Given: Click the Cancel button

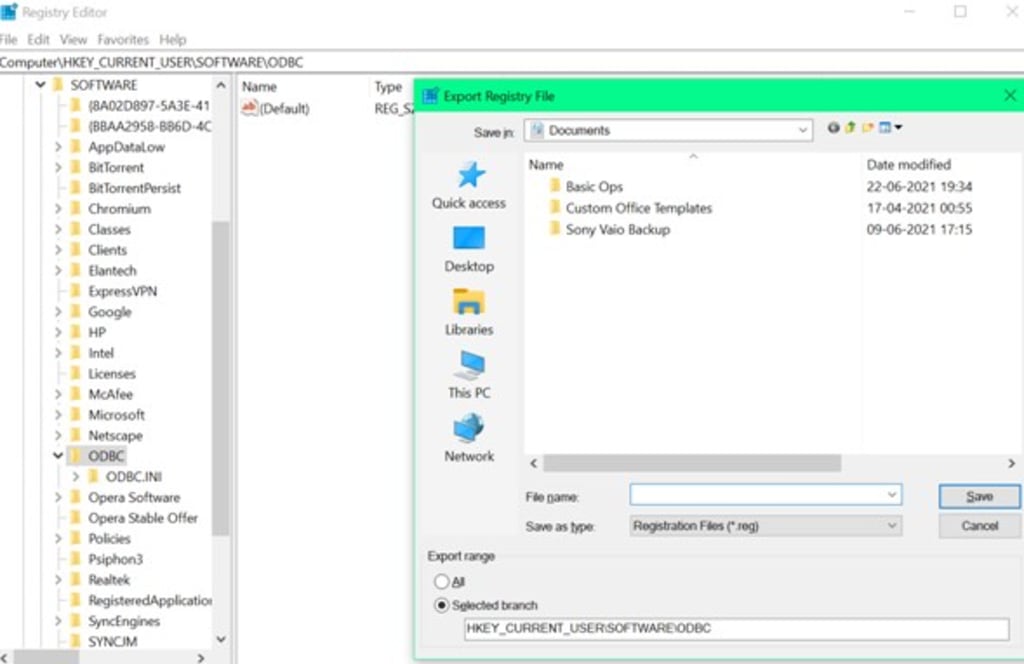Looking at the screenshot, I should [979, 526].
